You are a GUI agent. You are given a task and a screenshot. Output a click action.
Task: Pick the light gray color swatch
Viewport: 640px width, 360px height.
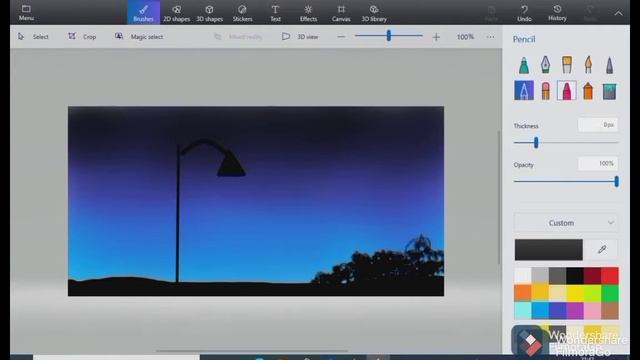[x=540, y=276]
